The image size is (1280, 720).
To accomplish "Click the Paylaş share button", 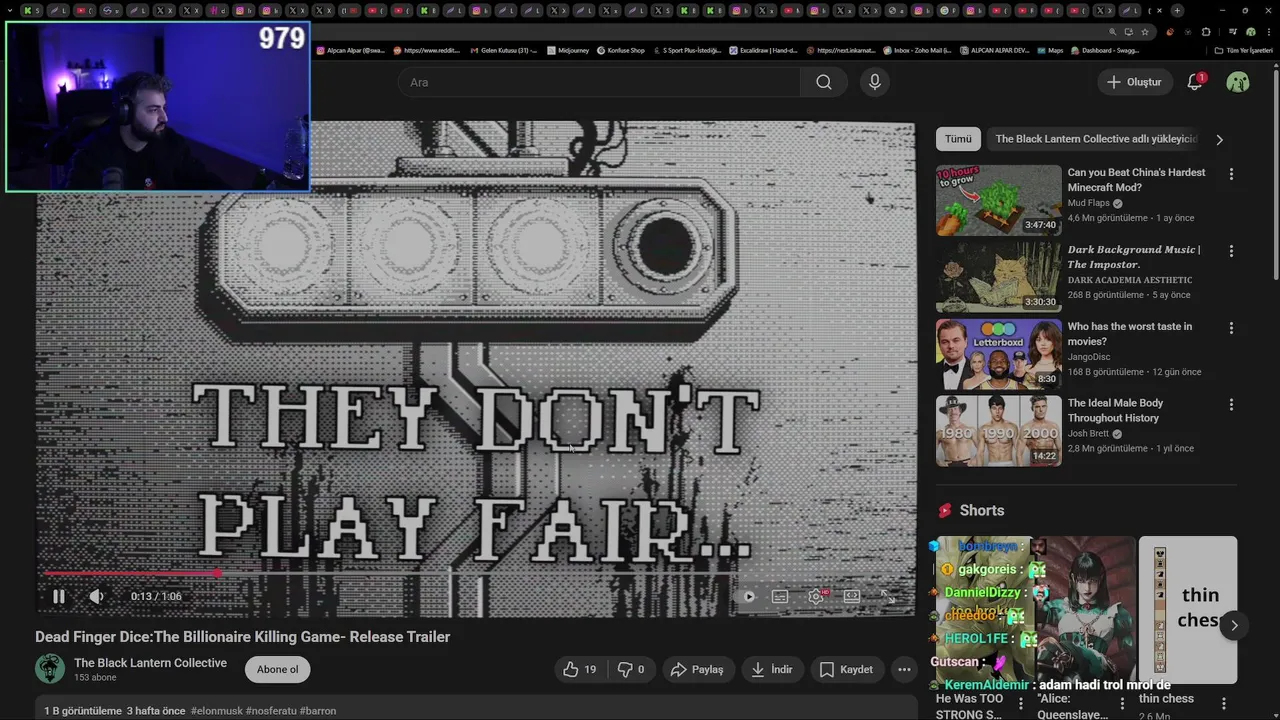I will (697, 669).
